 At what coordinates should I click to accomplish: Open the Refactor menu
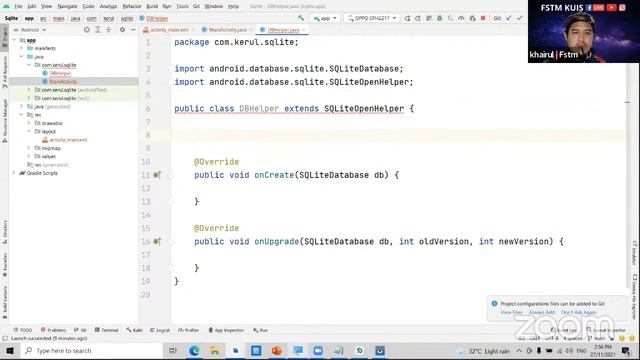(132, 6)
